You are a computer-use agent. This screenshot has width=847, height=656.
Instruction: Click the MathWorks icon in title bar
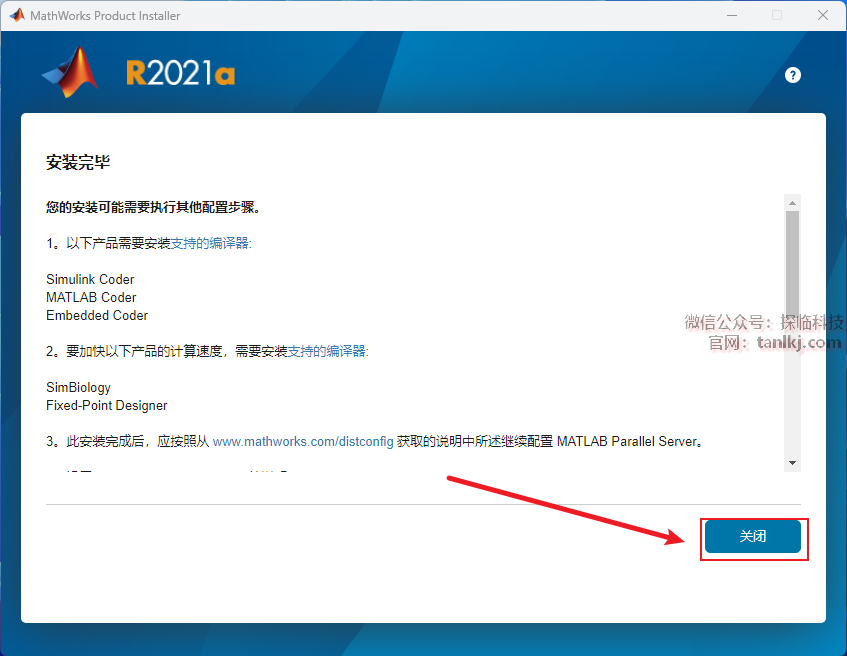click(17, 15)
